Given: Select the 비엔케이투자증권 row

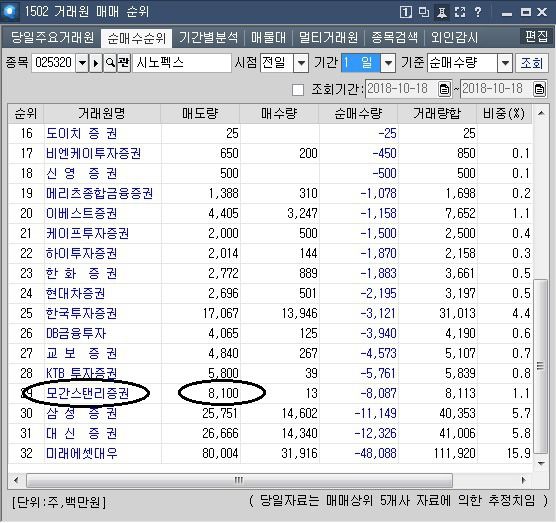Looking at the screenshot, I should point(270,154).
